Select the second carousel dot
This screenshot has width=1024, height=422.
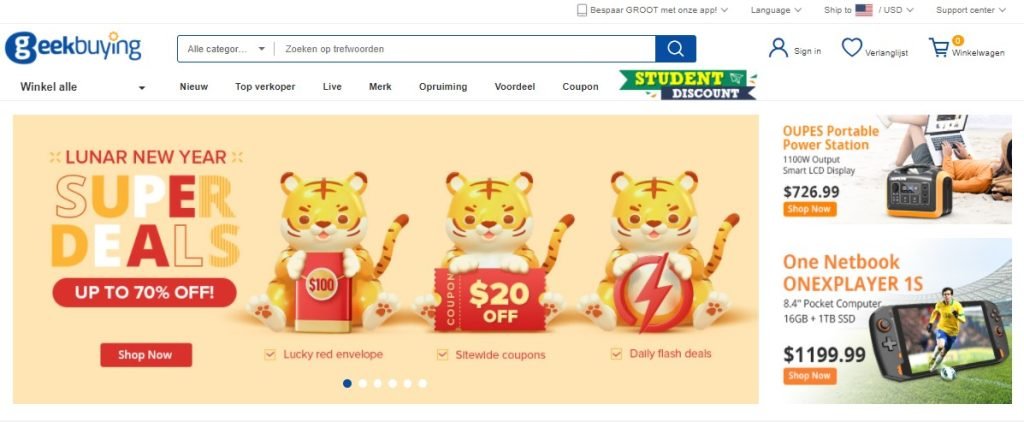(x=362, y=383)
